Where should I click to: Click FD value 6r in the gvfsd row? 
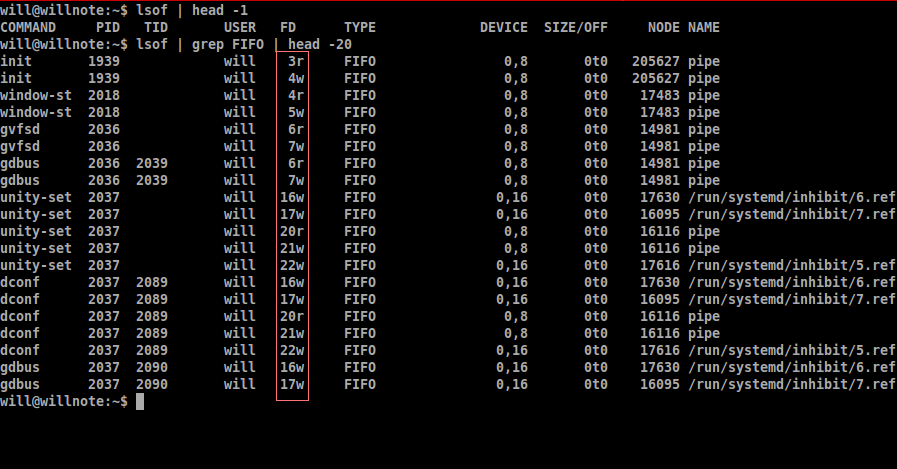point(296,129)
